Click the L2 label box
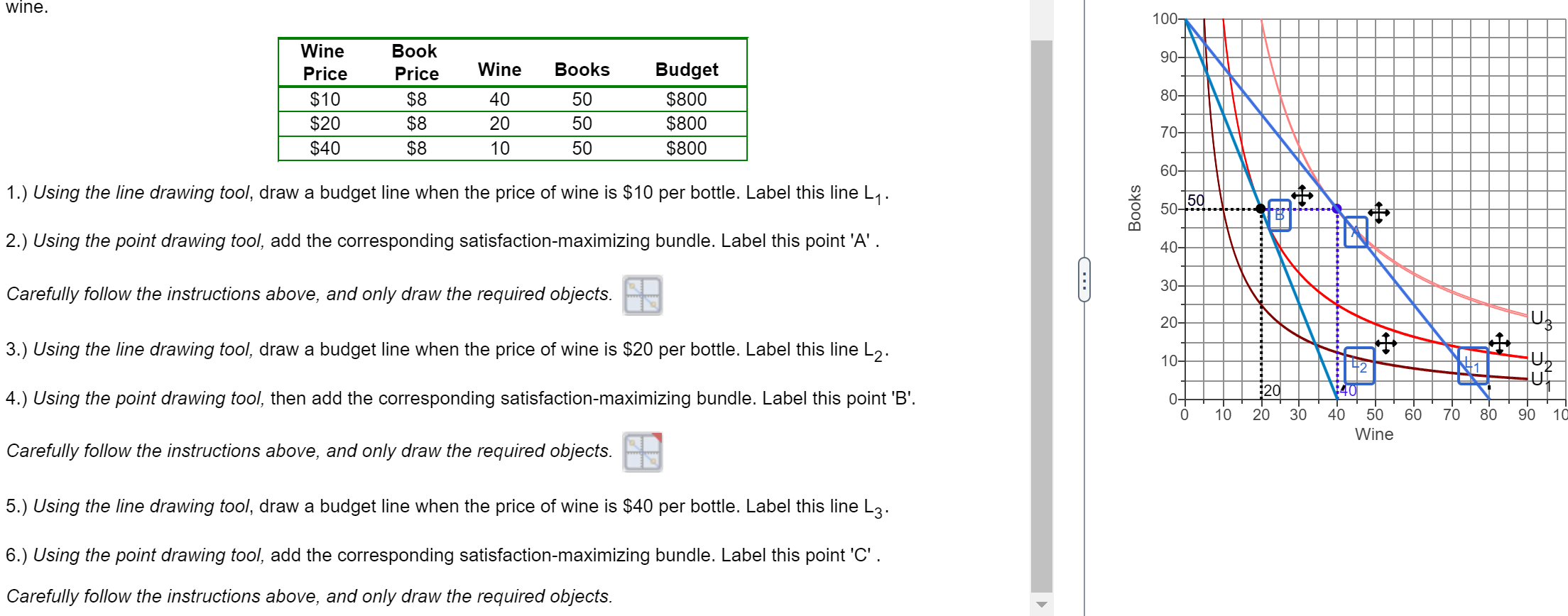1568x616 pixels. click(x=1359, y=365)
